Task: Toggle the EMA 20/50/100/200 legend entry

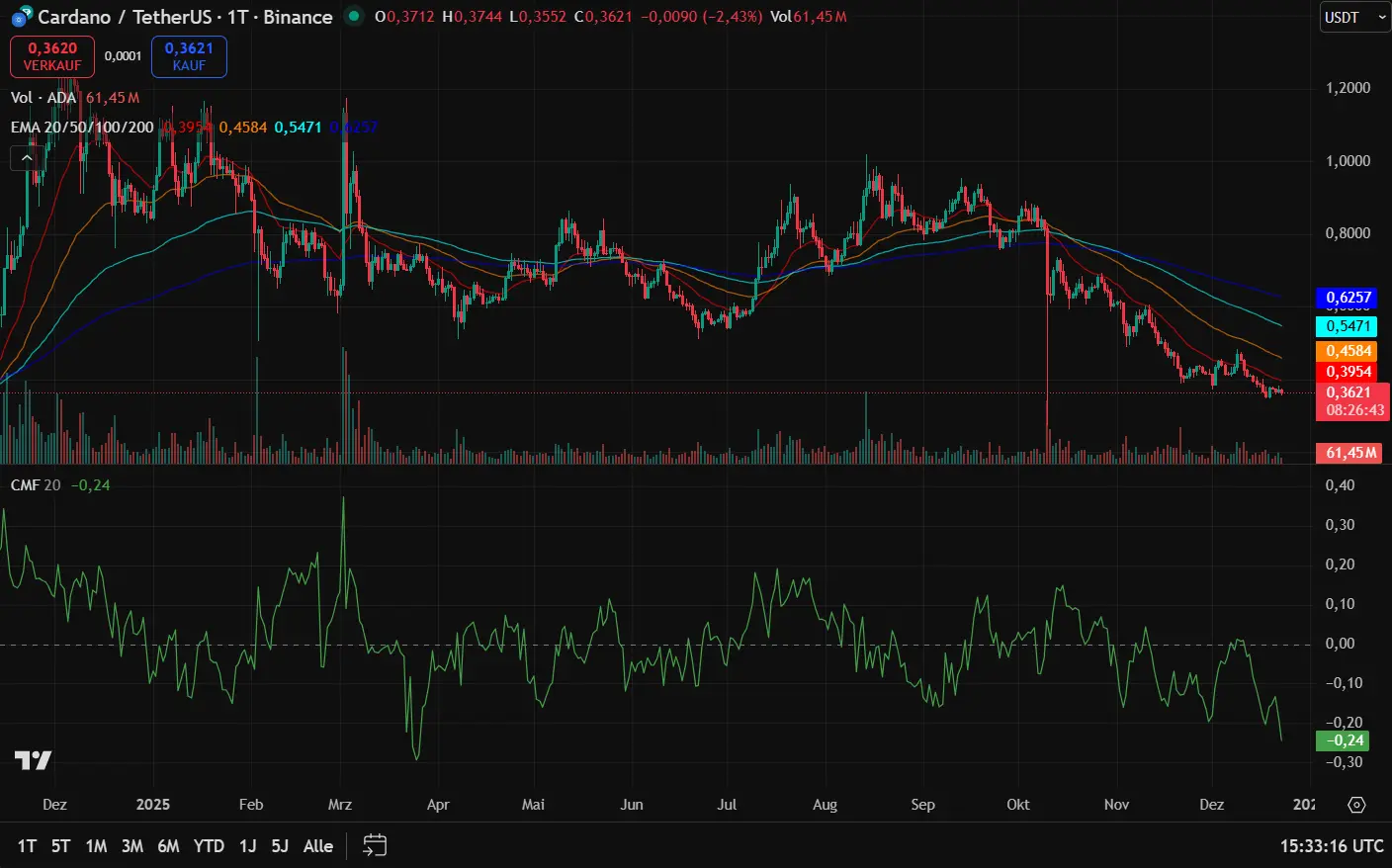Action: pyautogui.click(x=81, y=128)
